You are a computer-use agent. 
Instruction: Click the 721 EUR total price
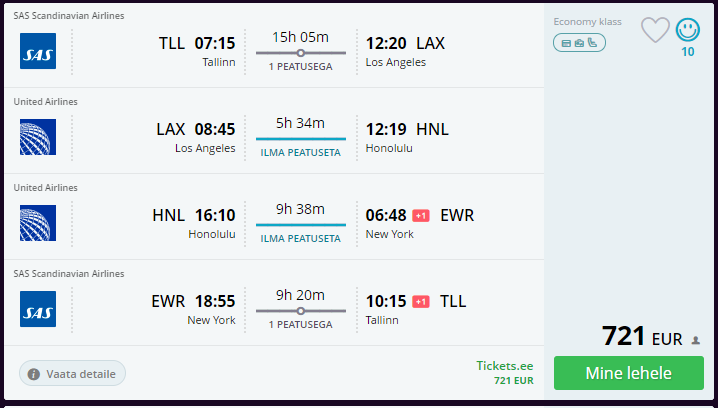[x=642, y=337]
